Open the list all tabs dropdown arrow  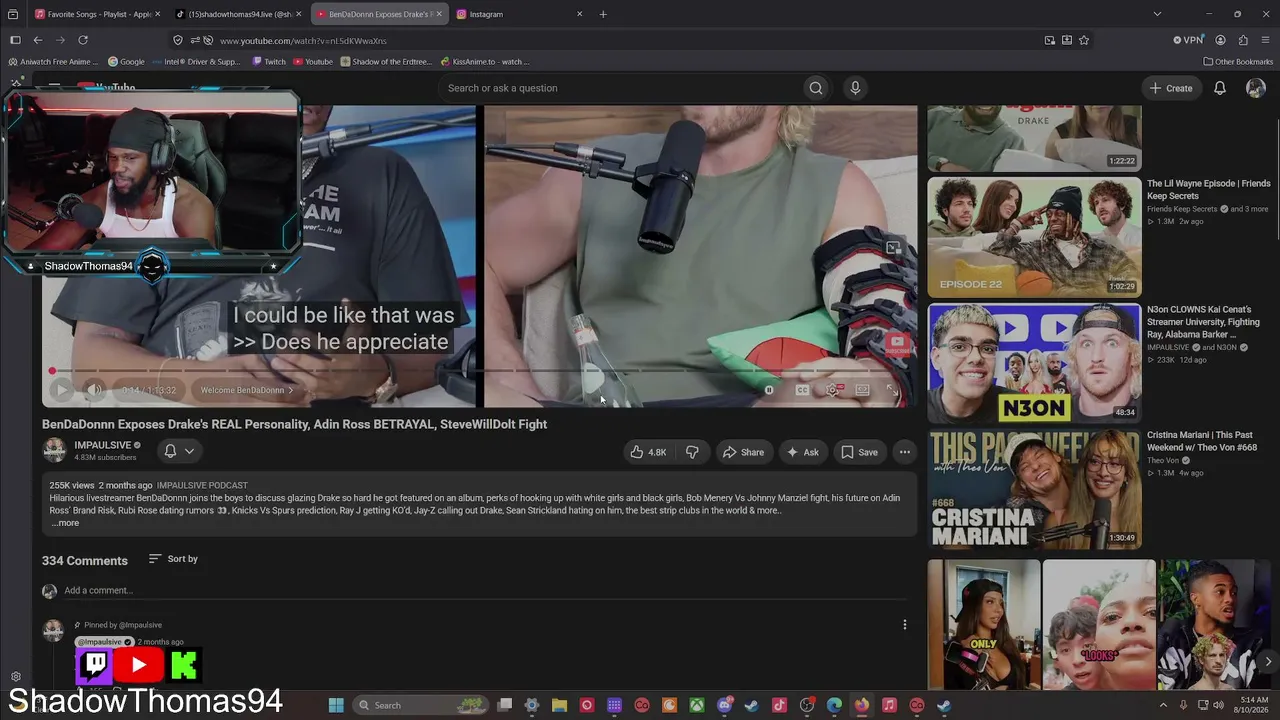click(x=1157, y=14)
